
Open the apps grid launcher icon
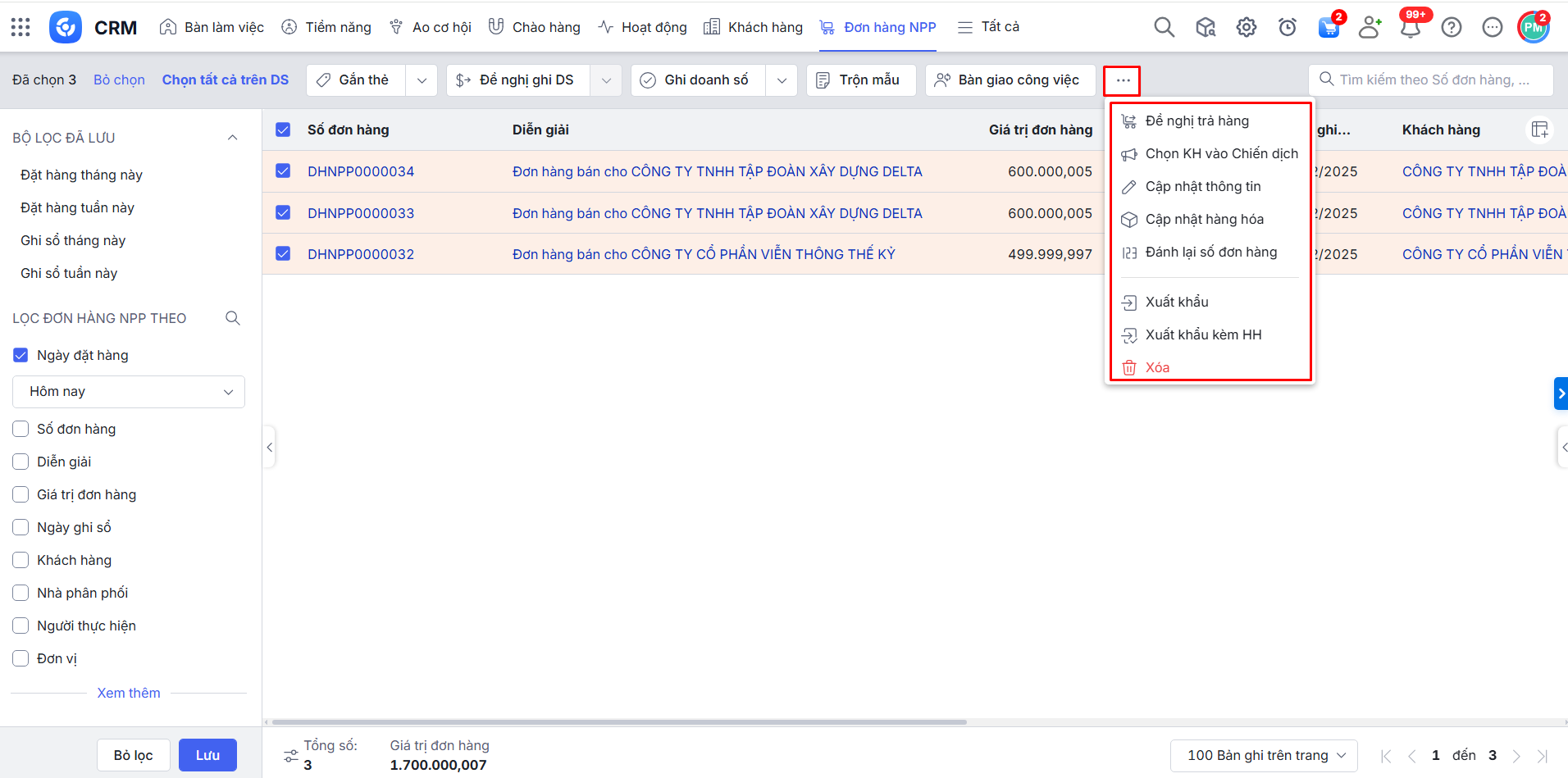click(21, 27)
